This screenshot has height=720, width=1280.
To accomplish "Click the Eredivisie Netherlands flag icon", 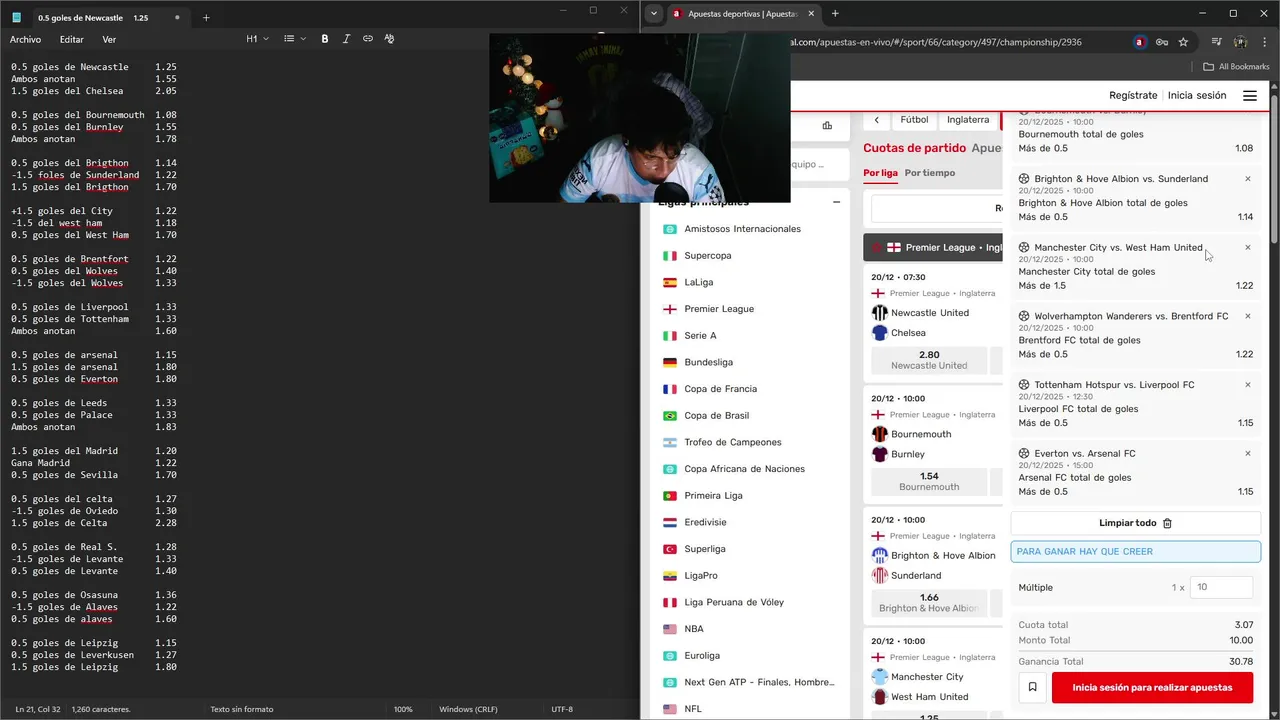I will tap(670, 522).
